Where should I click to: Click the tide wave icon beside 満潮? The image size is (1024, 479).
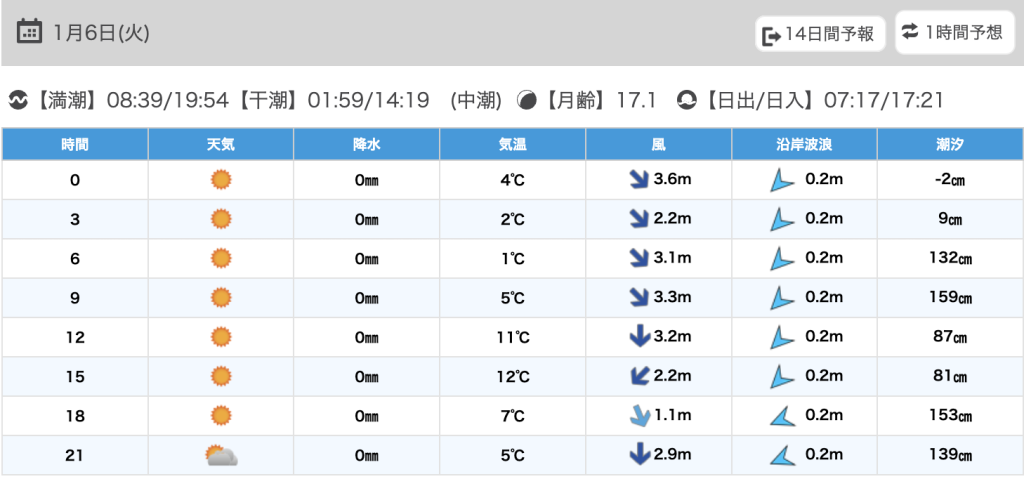coord(17,100)
